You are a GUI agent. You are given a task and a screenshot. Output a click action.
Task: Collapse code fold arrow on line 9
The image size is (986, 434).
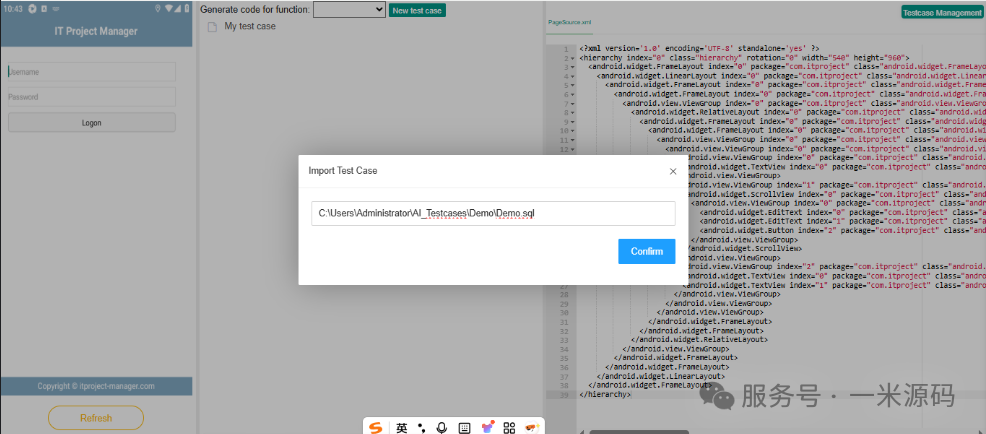pos(573,121)
